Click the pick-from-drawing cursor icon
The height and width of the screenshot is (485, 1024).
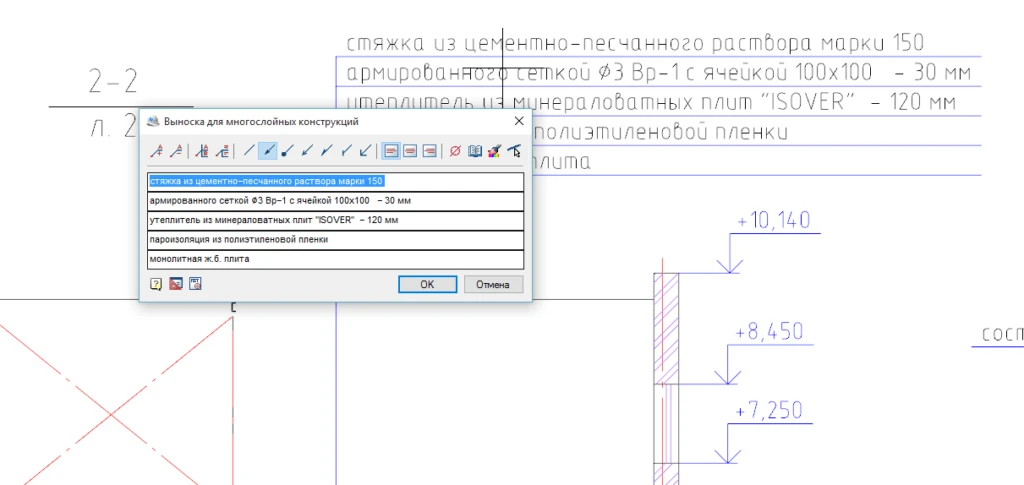[514, 151]
